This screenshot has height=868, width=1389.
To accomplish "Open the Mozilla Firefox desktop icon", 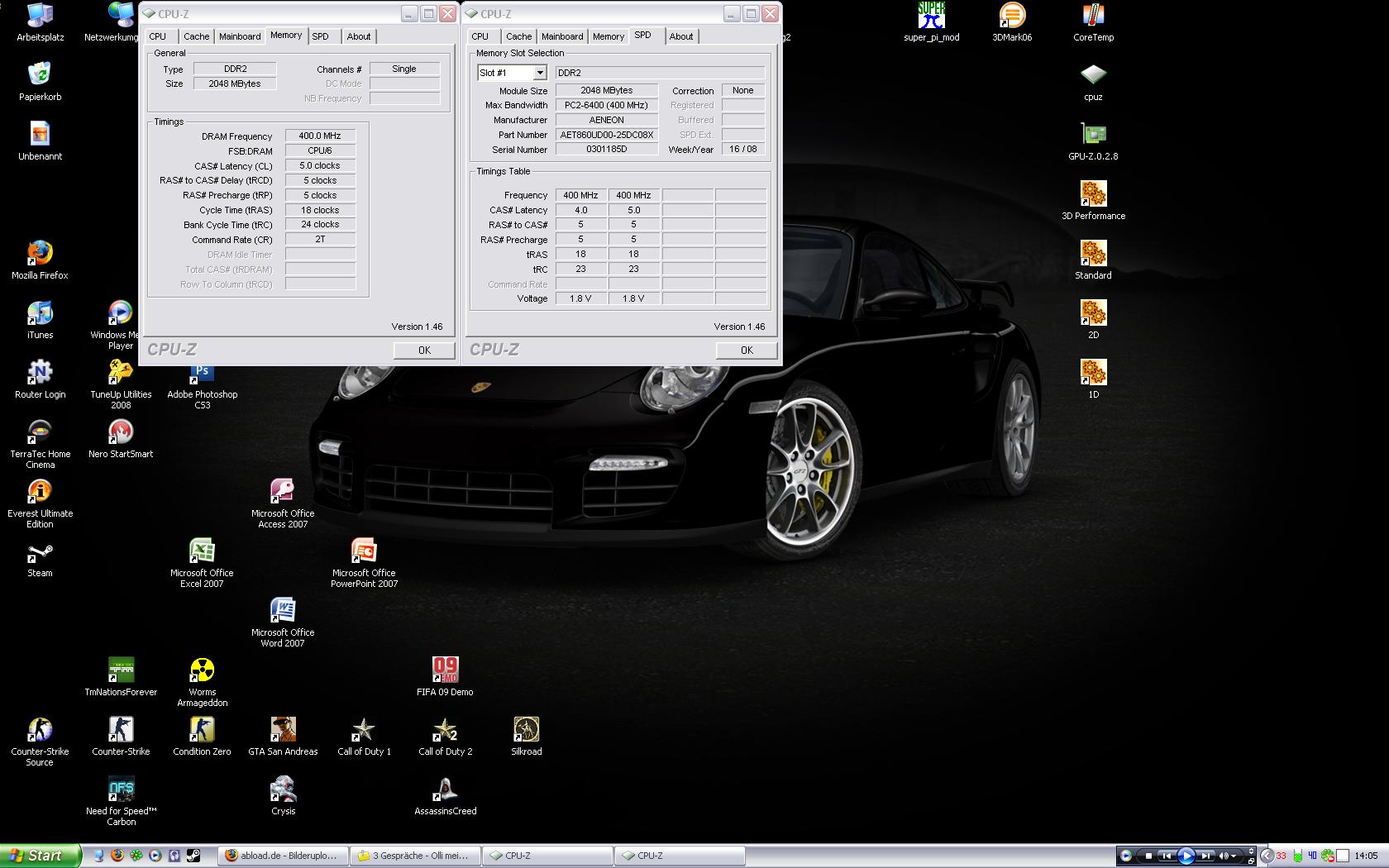I will coord(40,254).
